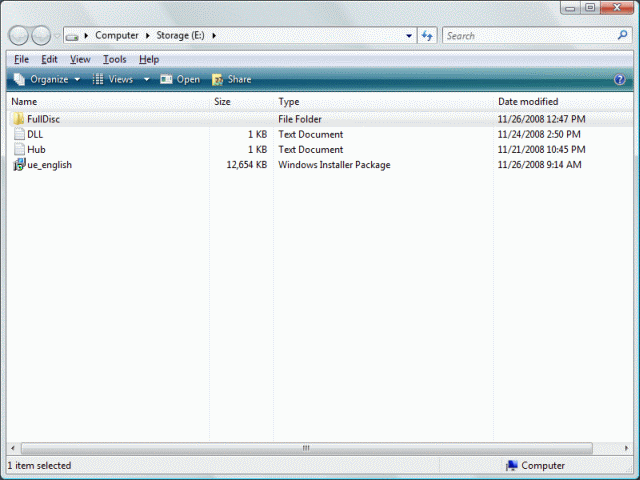Viewport: 640px width, 480px height.
Task: Click the Back navigation arrow button
Action: (18, 36)
